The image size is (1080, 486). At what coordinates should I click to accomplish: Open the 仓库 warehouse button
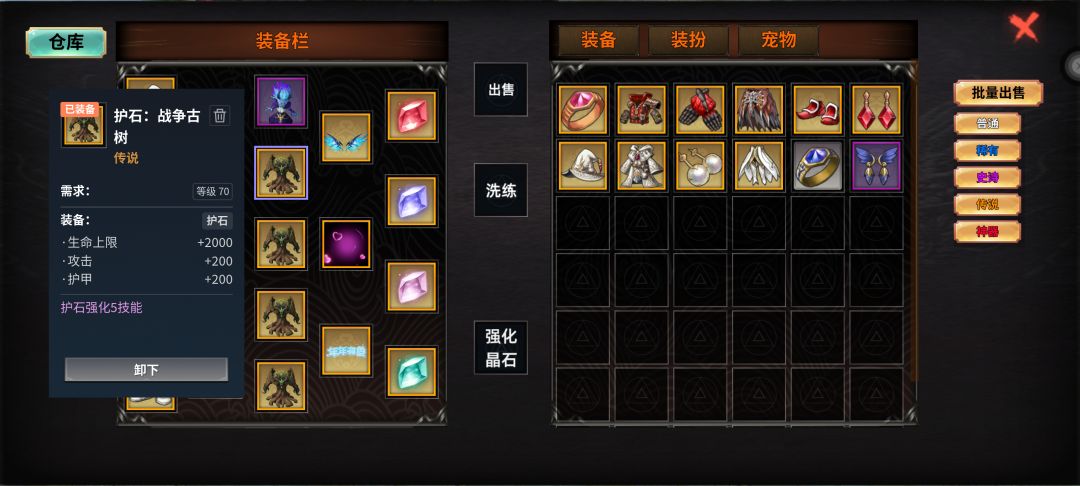click(x=66, y=42)
